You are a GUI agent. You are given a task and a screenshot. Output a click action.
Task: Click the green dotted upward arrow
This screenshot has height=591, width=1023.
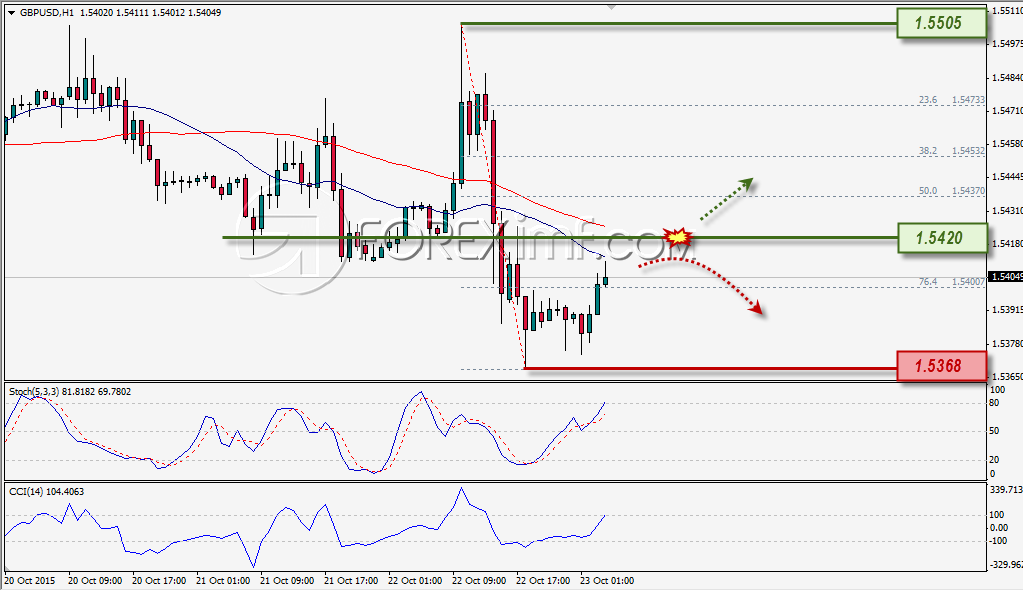[x=726, y=199]
